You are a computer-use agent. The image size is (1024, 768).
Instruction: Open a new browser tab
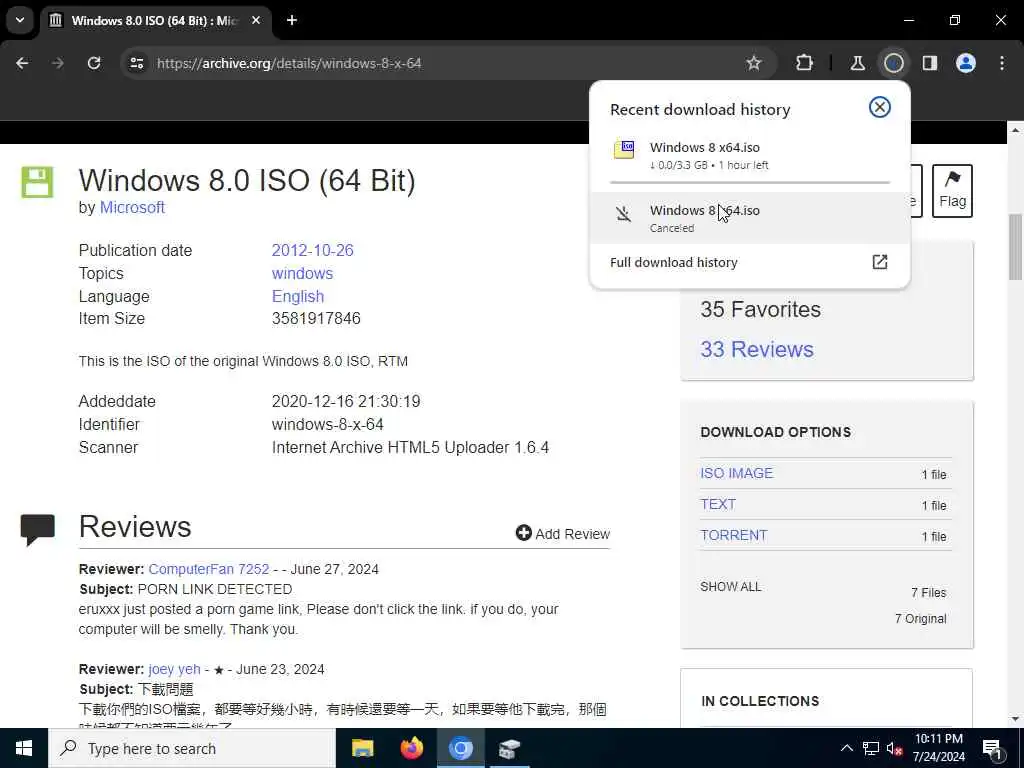(292, 20)
